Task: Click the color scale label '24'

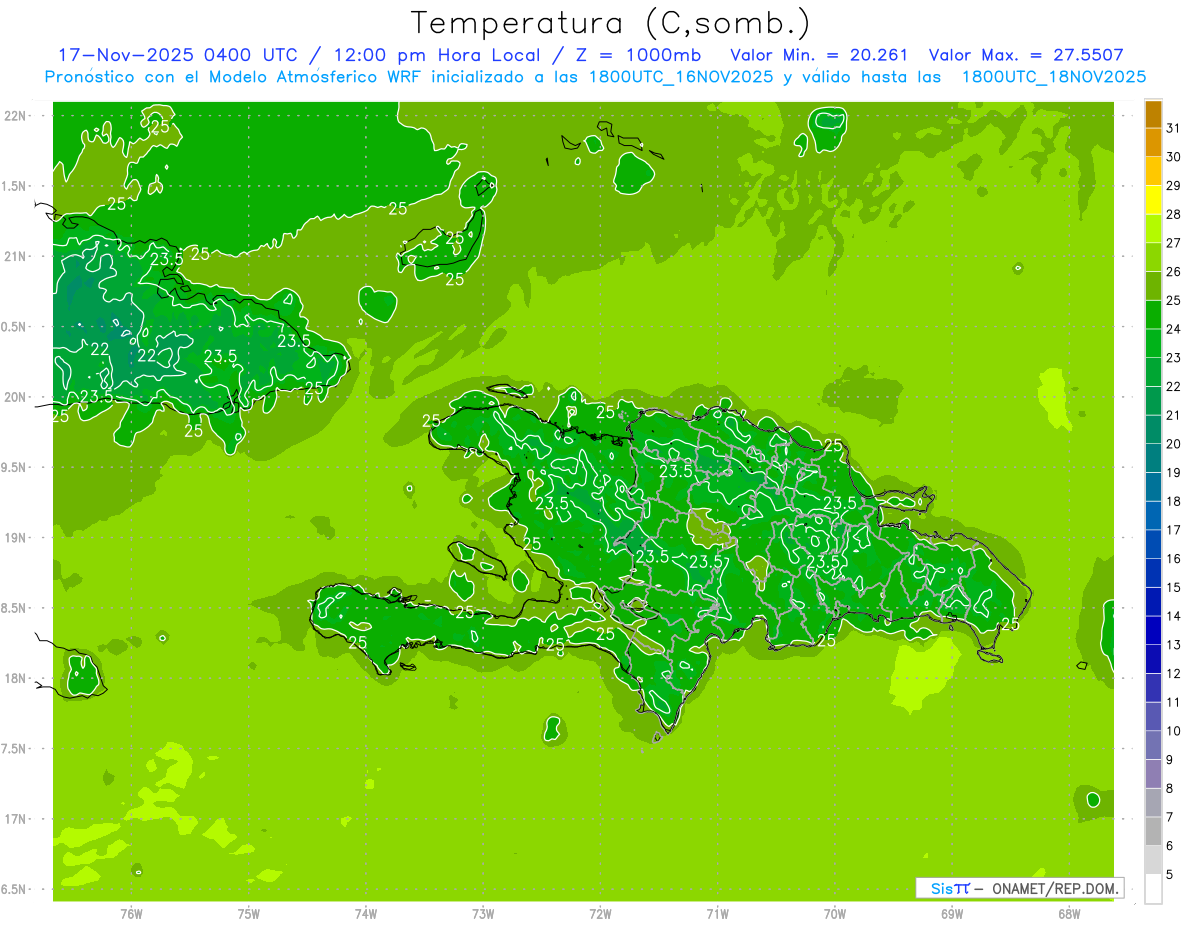Action: coord(1173,329)
